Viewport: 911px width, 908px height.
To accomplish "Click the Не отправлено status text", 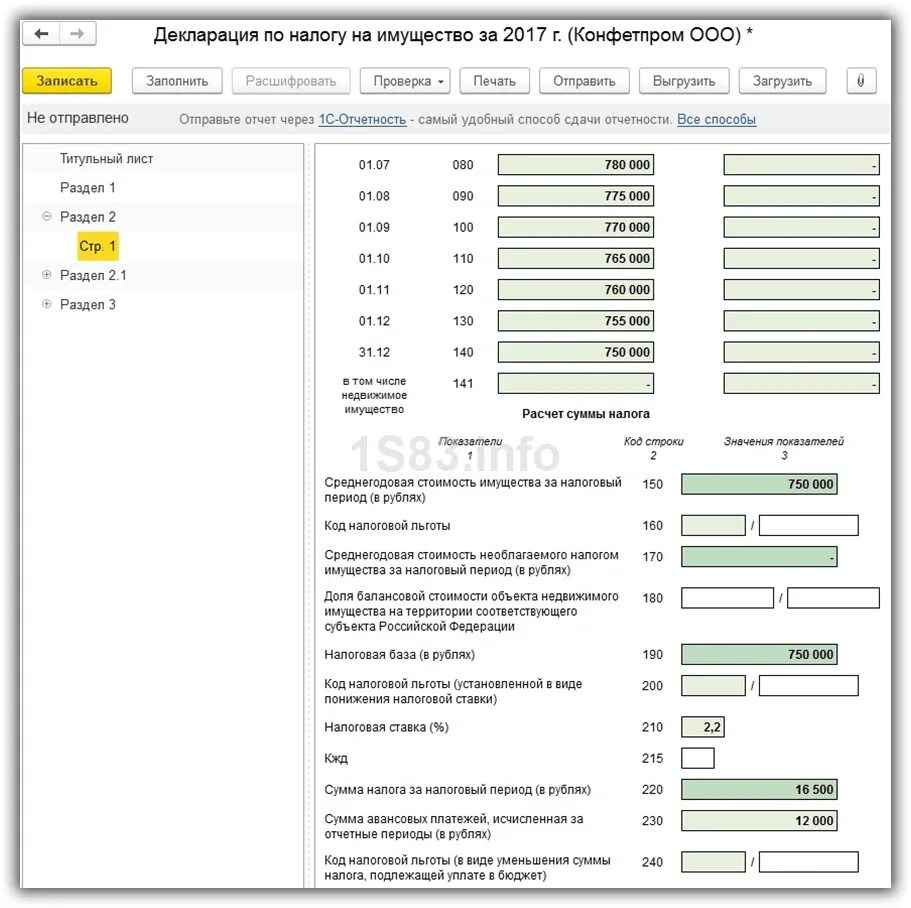I will tap(78, 118).
